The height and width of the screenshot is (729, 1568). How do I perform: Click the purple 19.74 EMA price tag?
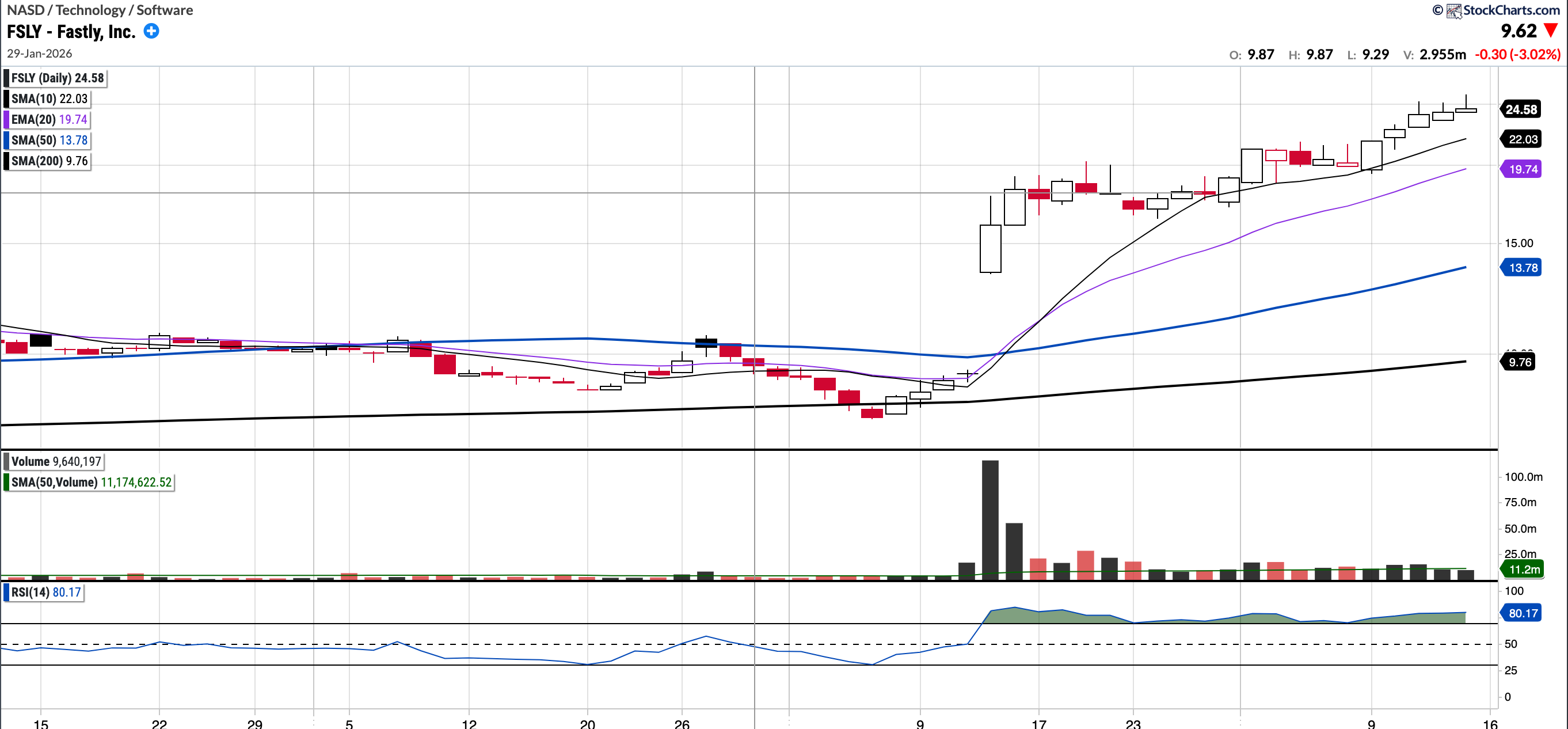click(x=1523, y=169)
